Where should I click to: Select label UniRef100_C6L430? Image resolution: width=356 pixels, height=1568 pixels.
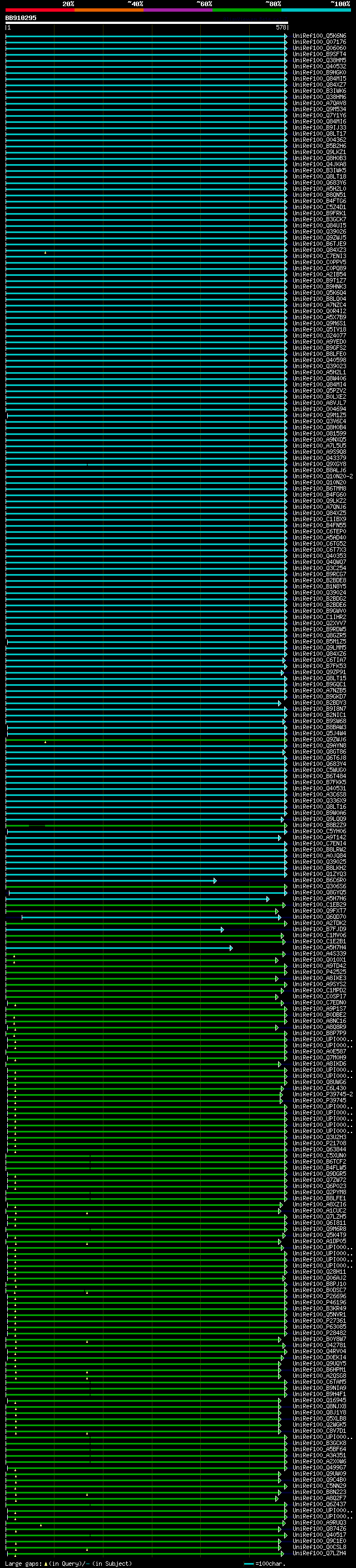tap(319, 1089)
